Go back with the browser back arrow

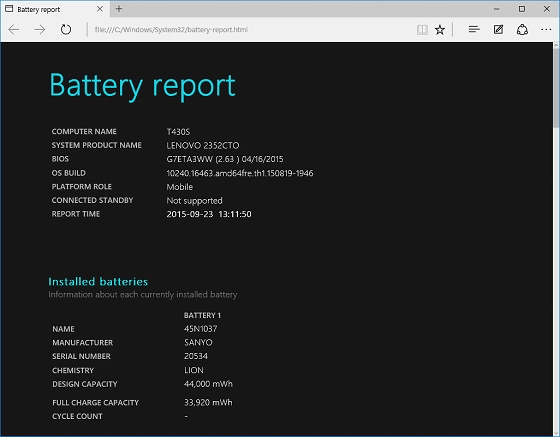point(14,30)
